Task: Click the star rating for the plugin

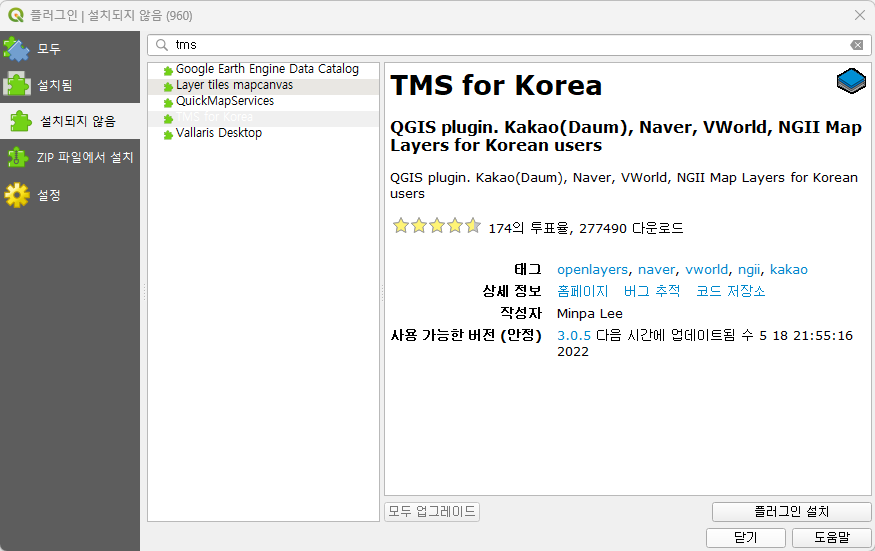Action: [x=436, y=226]
